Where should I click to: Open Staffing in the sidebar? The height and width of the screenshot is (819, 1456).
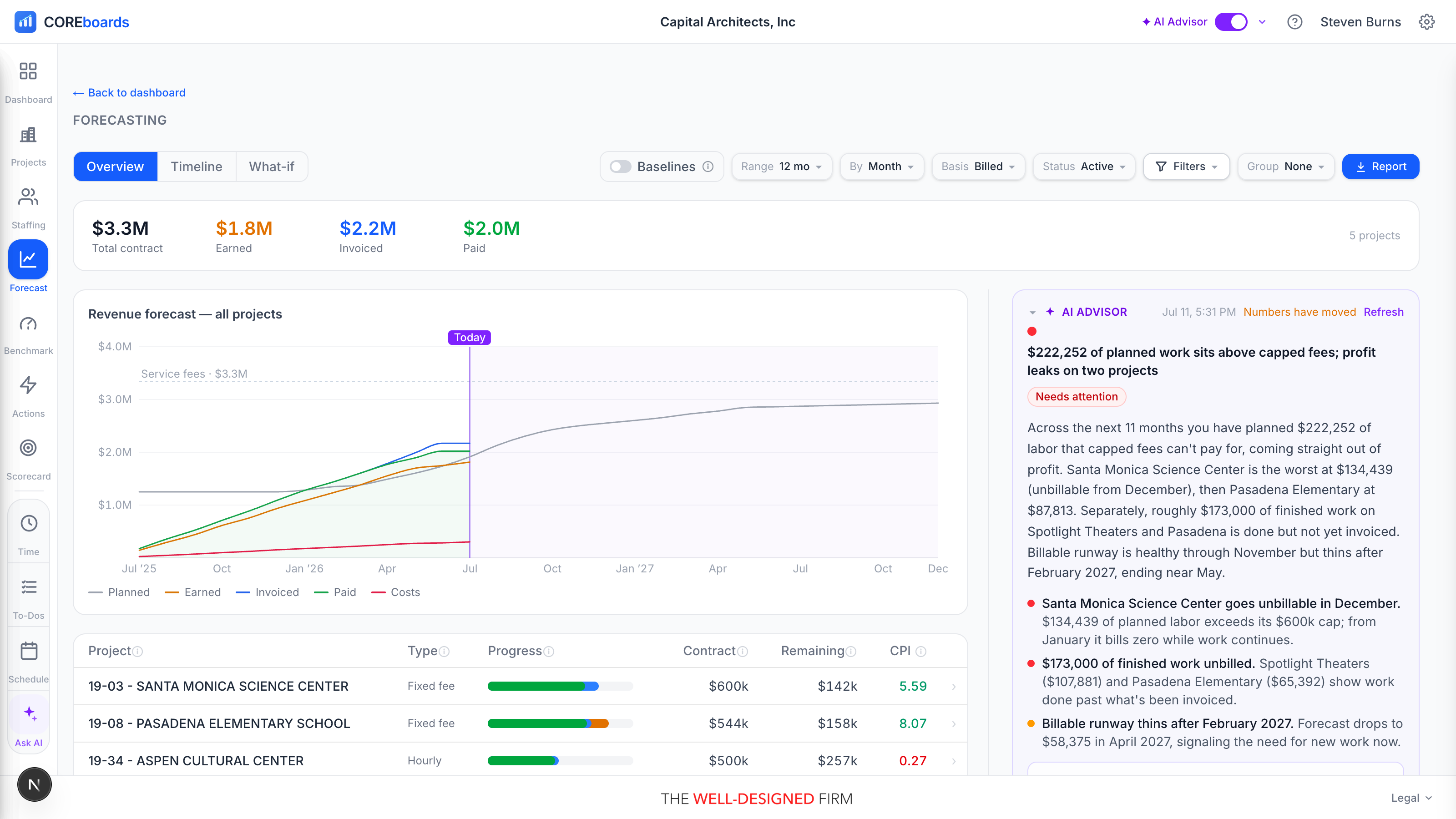point(28,208)
